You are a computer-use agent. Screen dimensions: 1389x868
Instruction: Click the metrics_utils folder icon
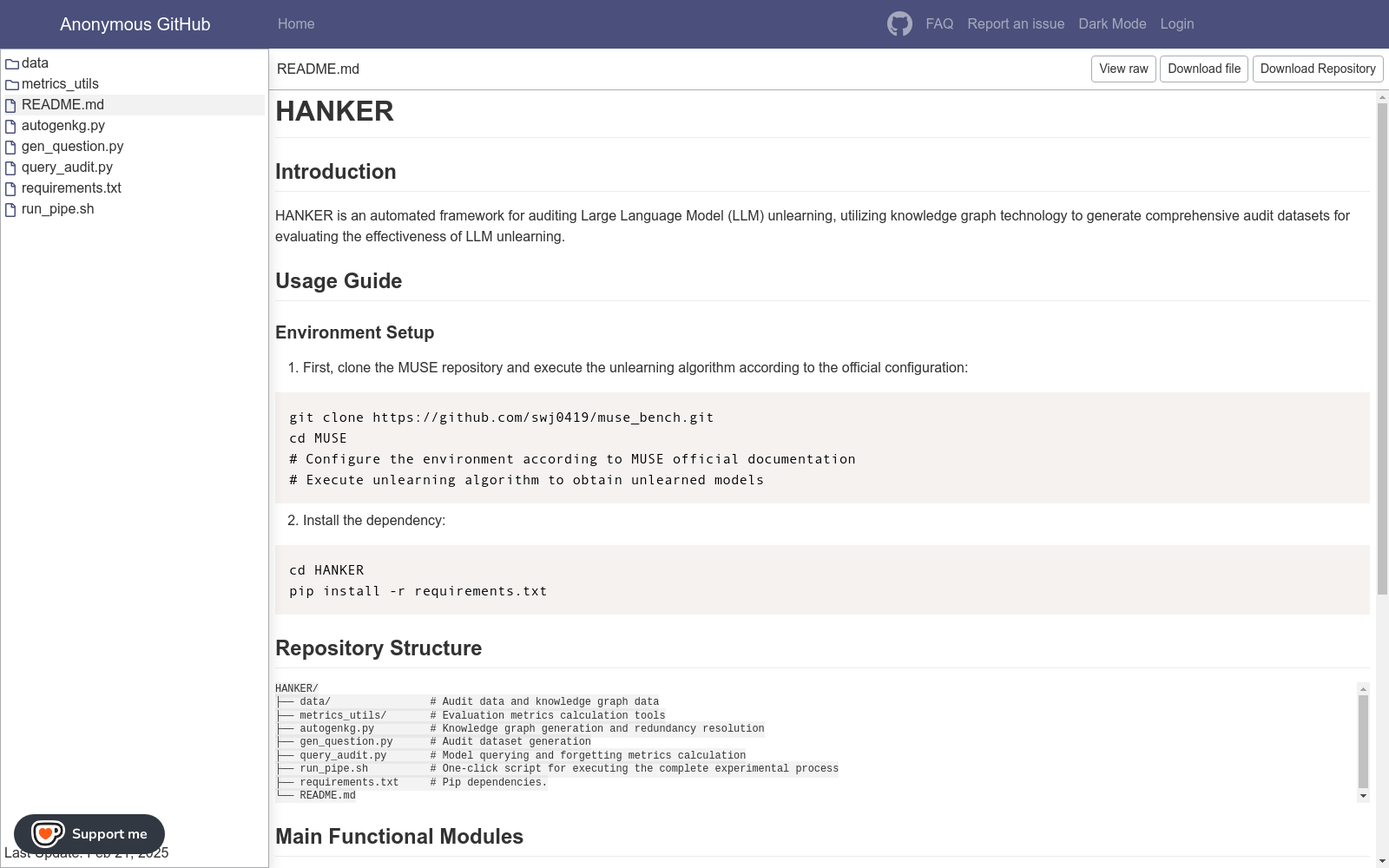[12, 84]
